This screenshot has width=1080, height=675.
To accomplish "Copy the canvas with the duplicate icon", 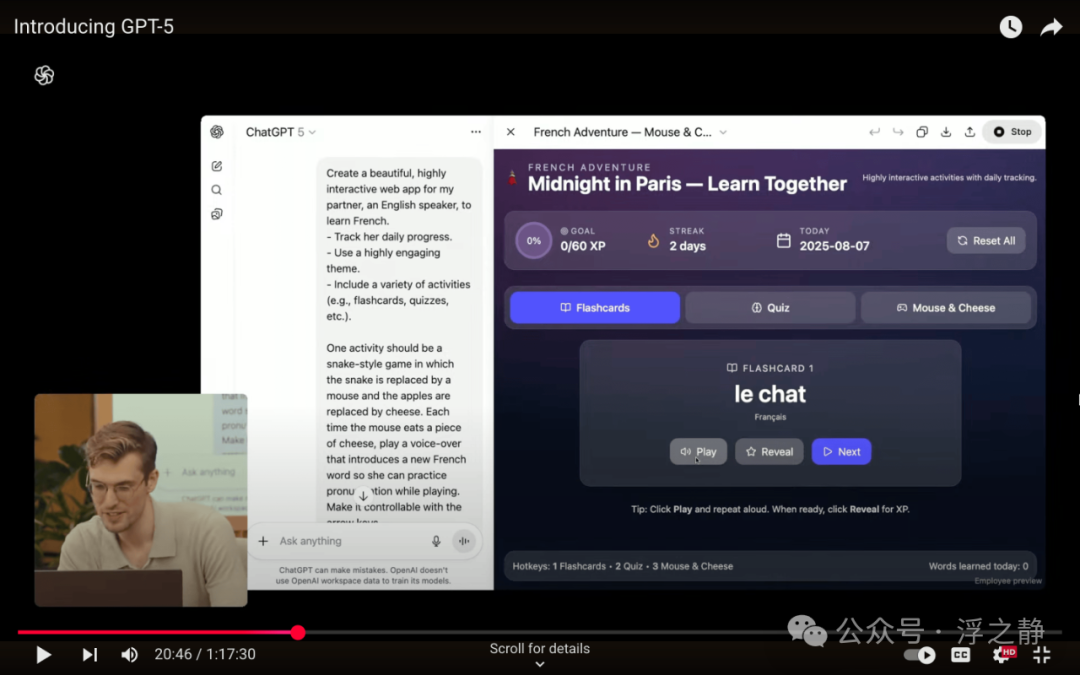I will [x=922, y=132].
